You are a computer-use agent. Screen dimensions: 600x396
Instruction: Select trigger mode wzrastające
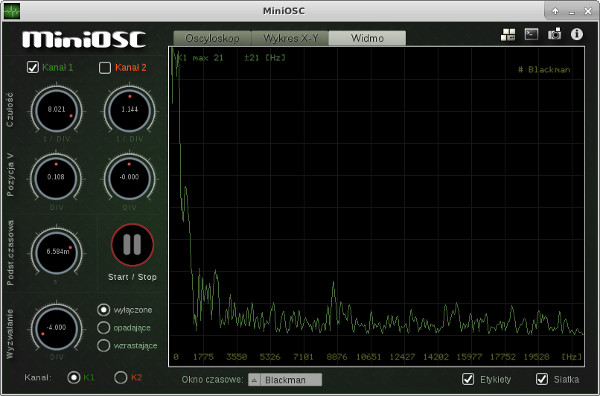(x=103, y=345)
